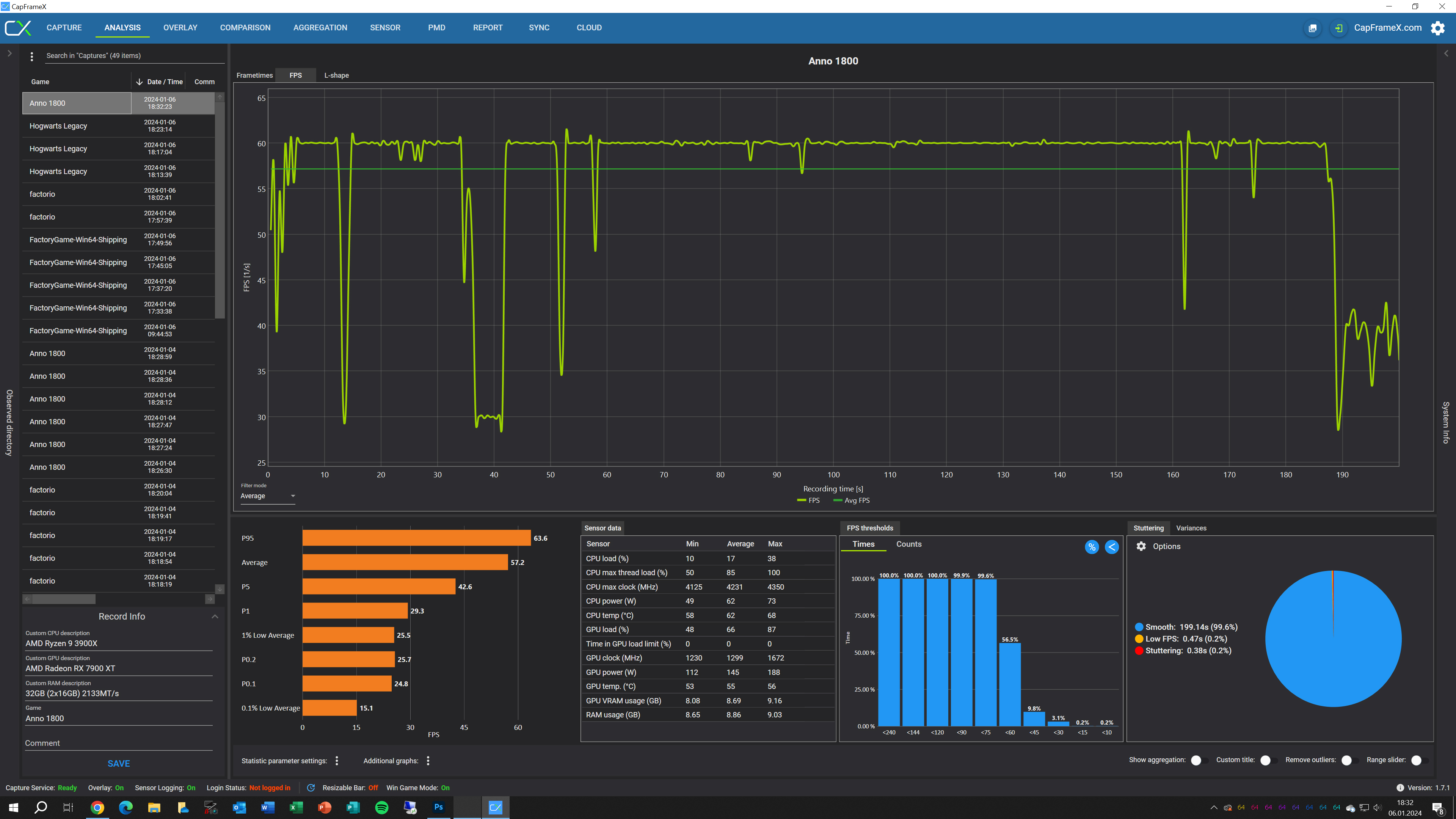Click the SAVE button
The height and width of the screenshot is (819, 1456).
click(x=119, y=763)
